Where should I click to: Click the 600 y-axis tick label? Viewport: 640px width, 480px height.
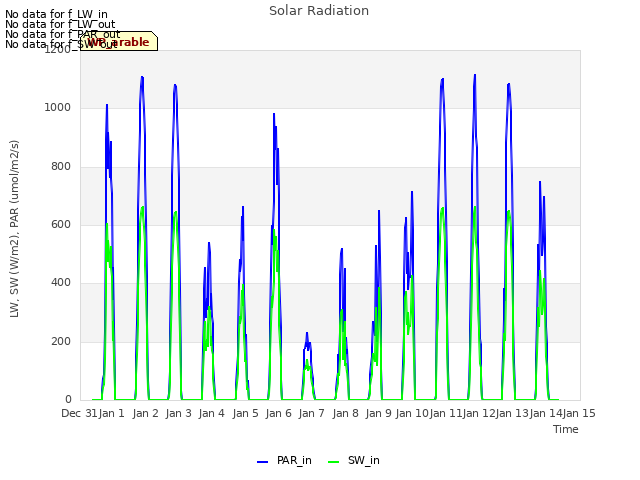(61, 225)
